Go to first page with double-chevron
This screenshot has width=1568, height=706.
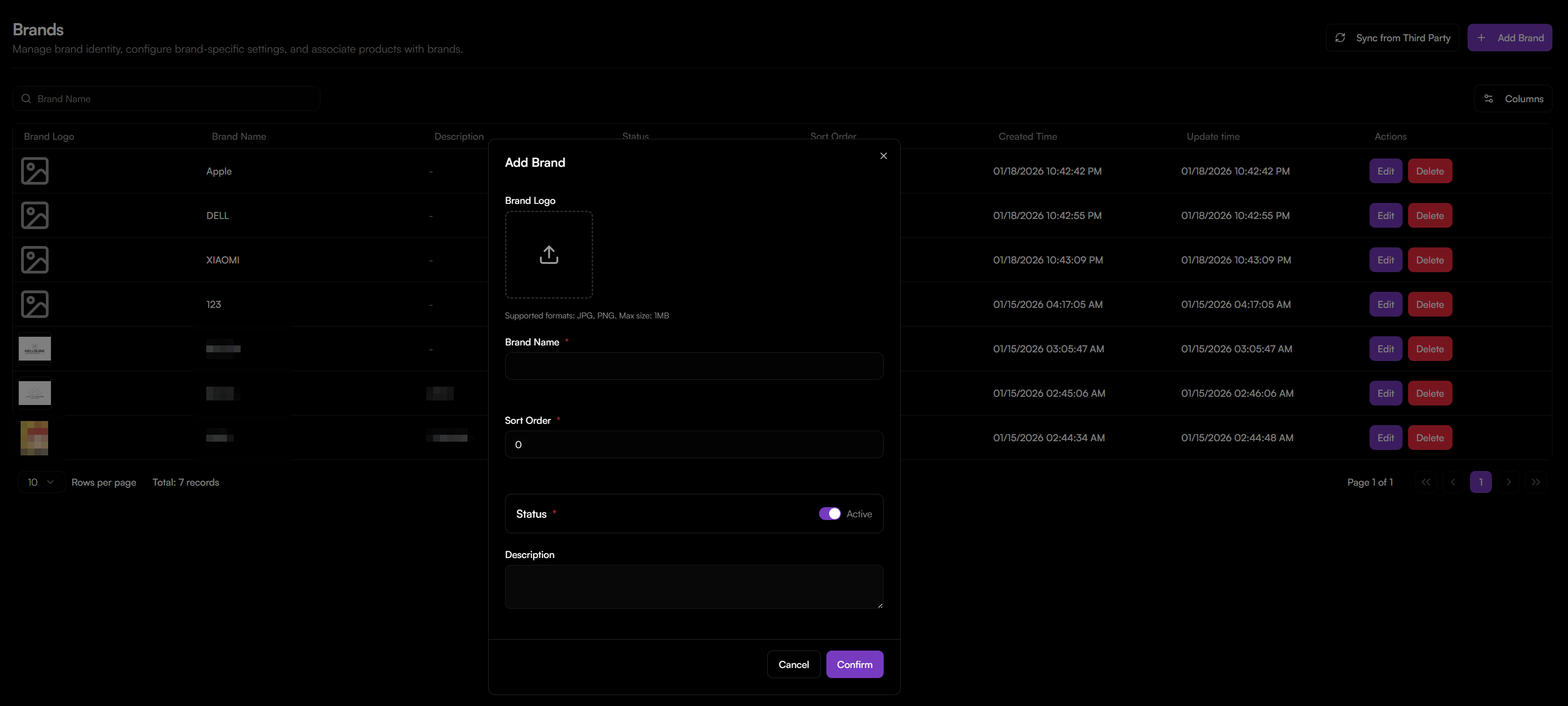click(x=1425, y=482)
